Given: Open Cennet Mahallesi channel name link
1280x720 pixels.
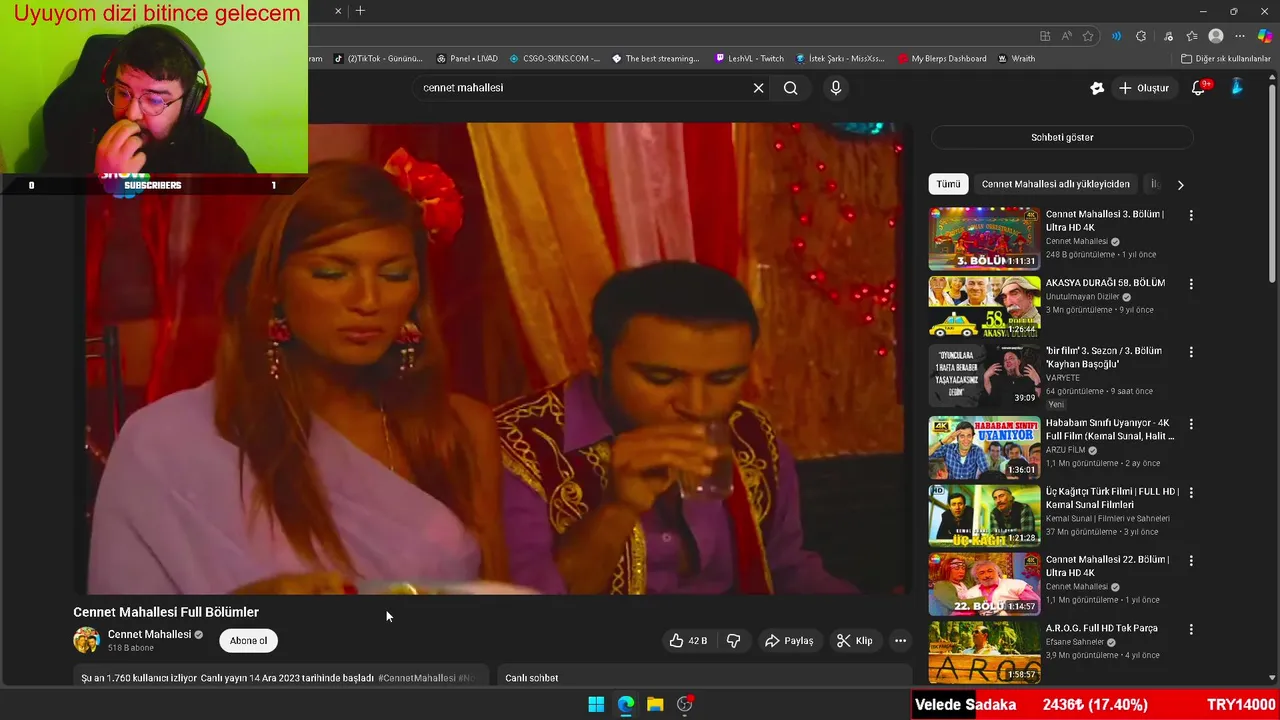Looking at the screenshot, I should coord(149,634).
